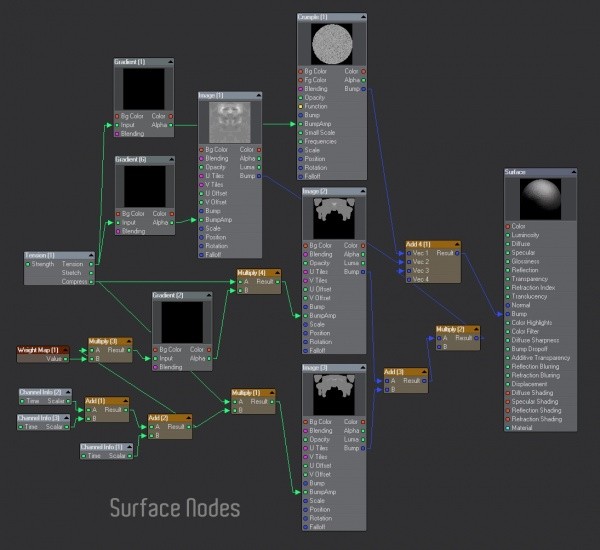Screen dimensions: 600x550
Task: Click the Gradient (1) black color preview
Action: 143,89
